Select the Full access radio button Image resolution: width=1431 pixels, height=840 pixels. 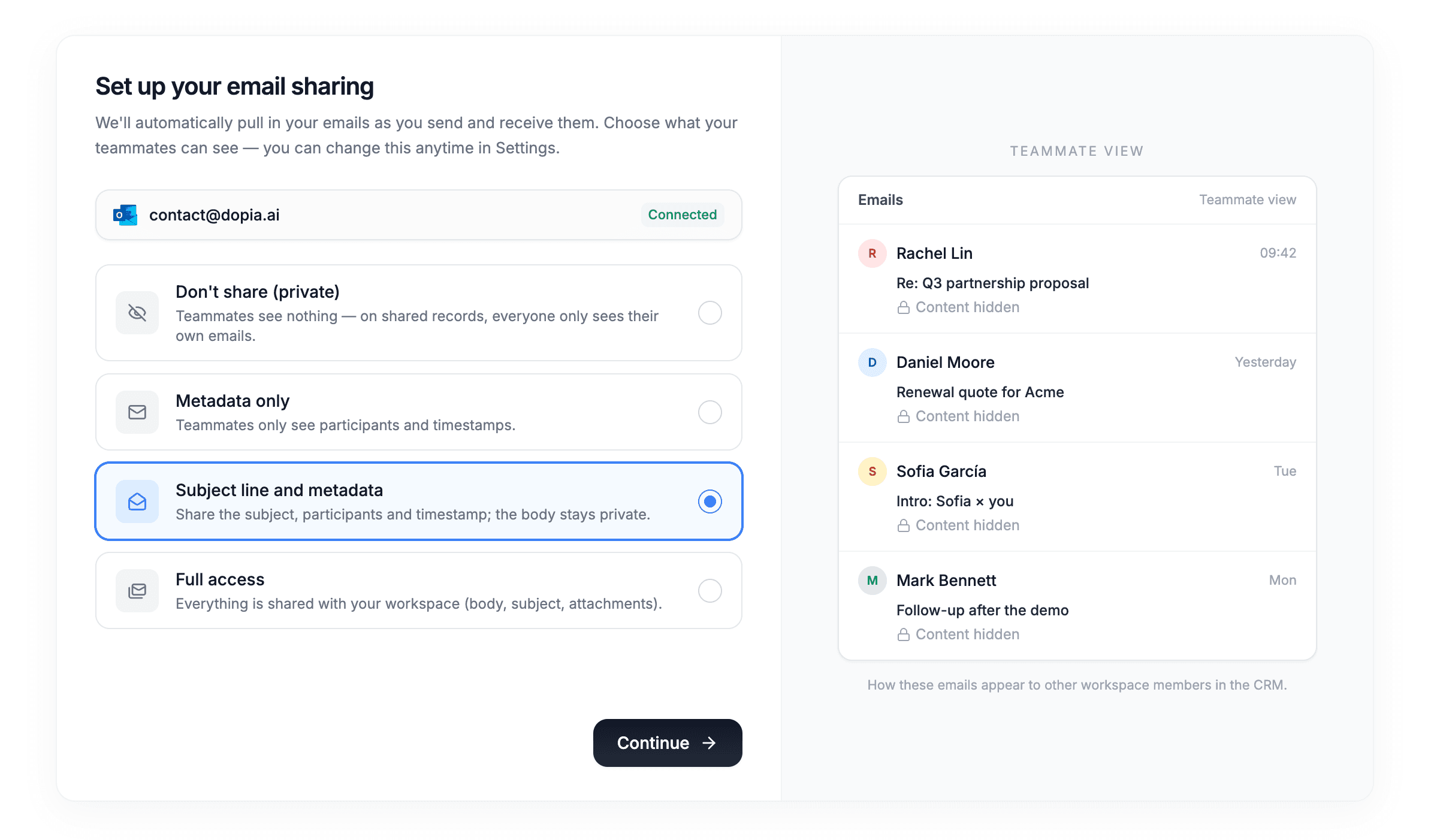click(x=710, y=591)
